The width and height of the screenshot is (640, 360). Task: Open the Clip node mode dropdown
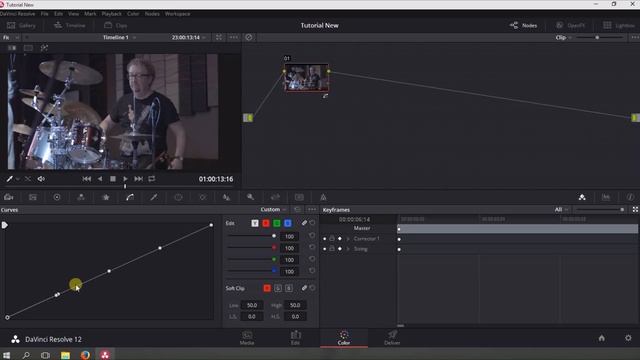pyautogui.click(x=563, y=37)
